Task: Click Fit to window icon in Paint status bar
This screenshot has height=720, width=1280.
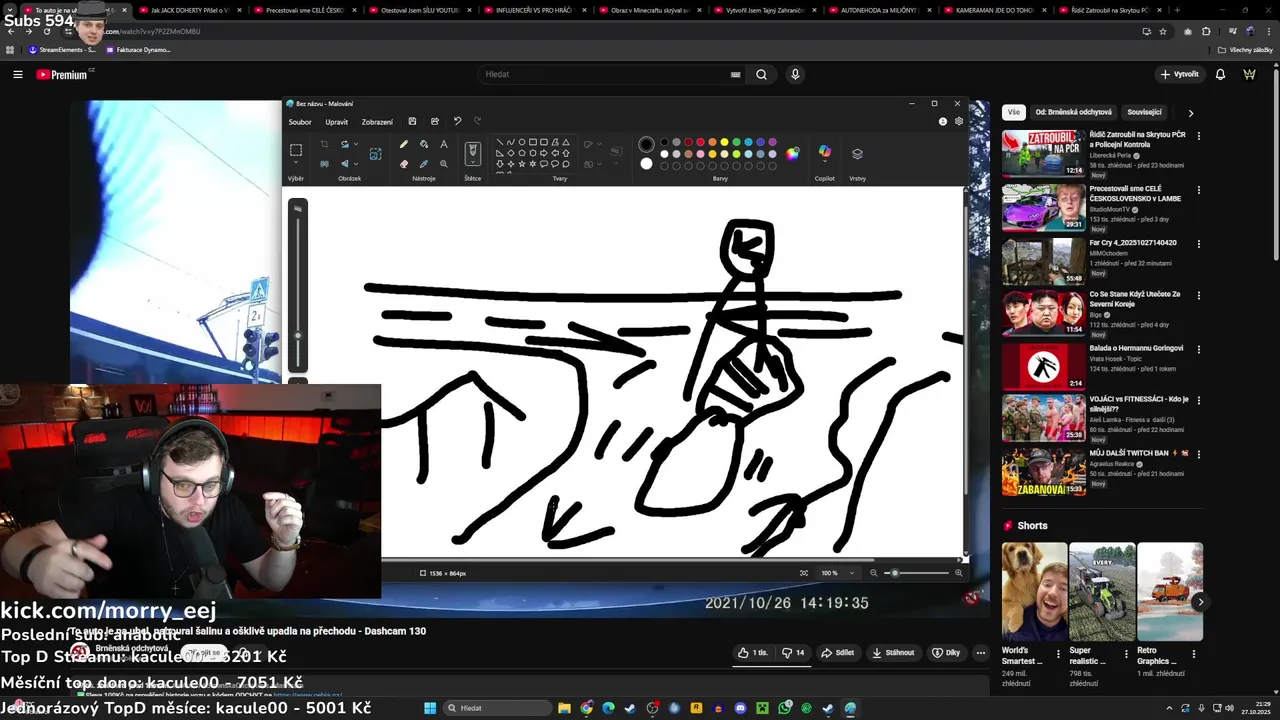Action: 804,573
